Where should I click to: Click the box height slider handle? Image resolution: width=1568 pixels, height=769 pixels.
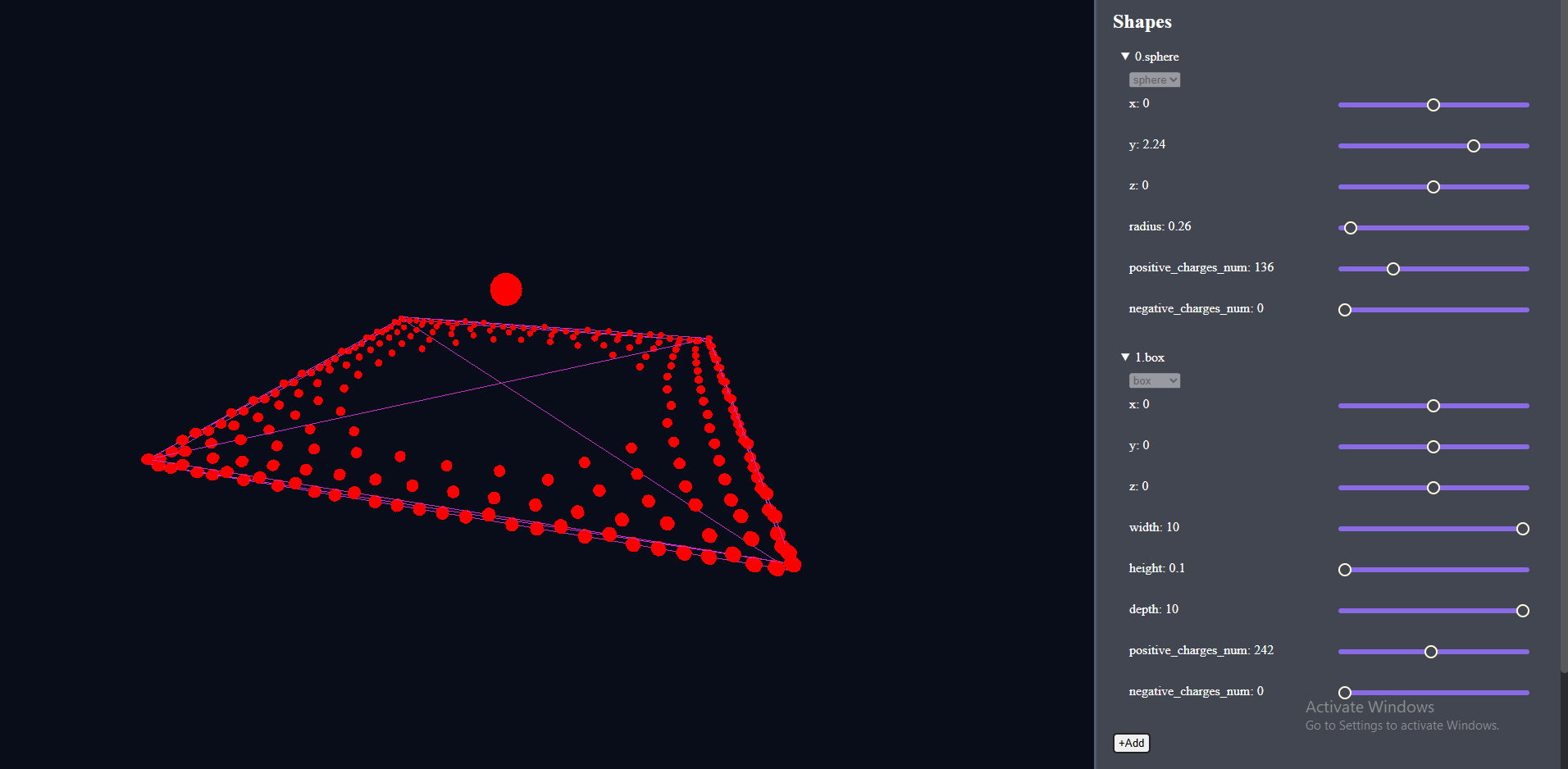pyautogui.click(x=1344, y=569)
